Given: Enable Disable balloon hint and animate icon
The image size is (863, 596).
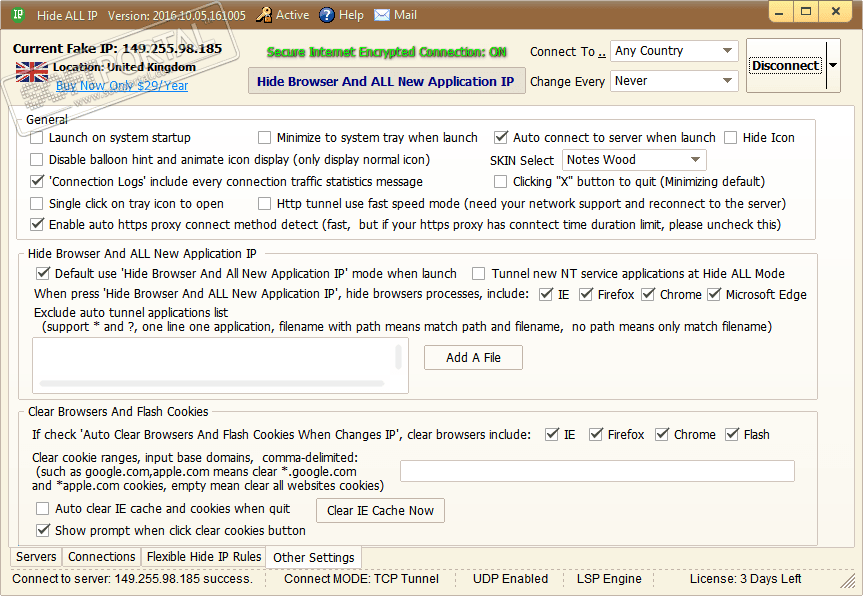Looking at the screenshot, I should pos(36,160).
